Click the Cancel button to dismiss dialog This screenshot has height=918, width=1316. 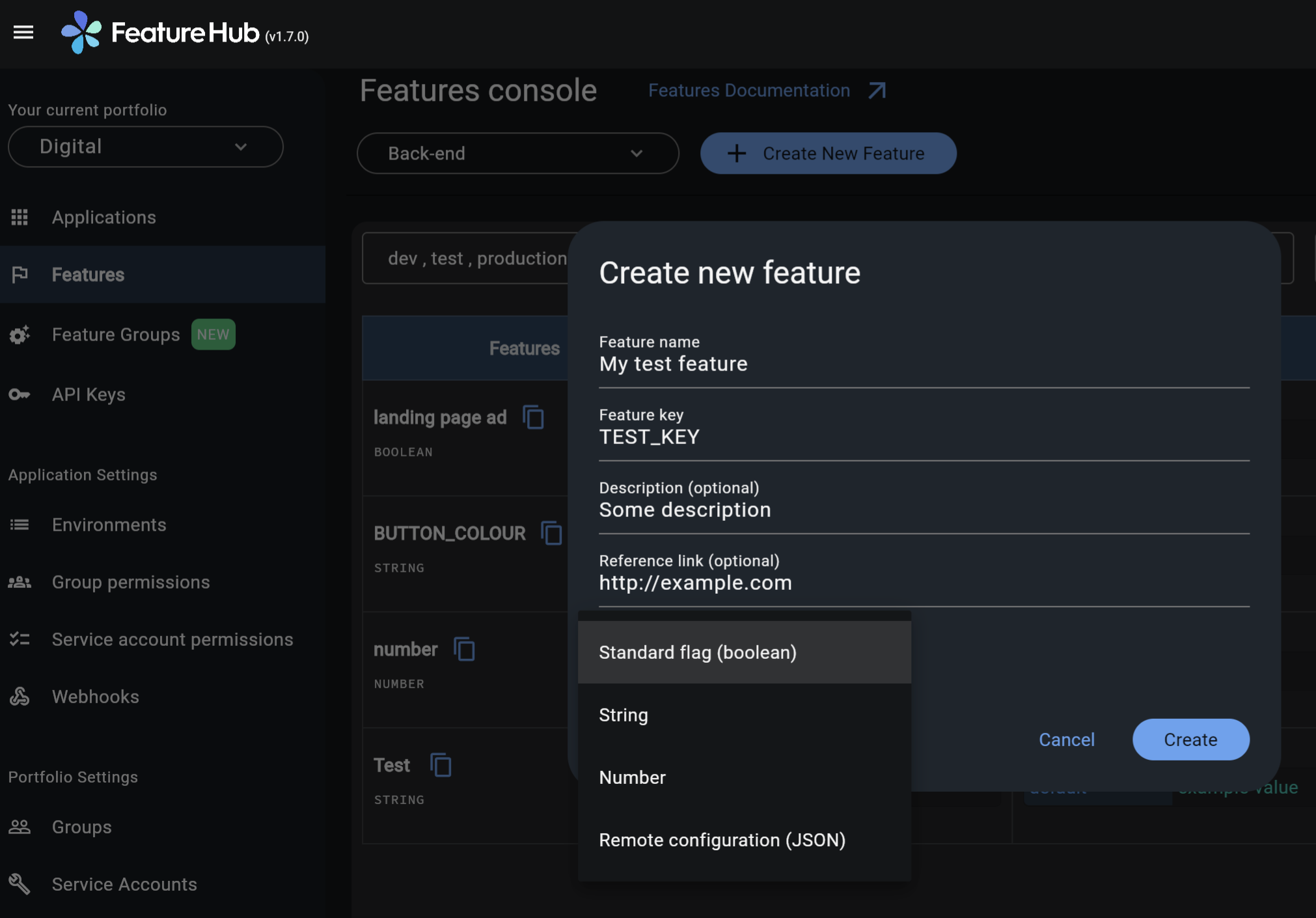[1066, 739]
